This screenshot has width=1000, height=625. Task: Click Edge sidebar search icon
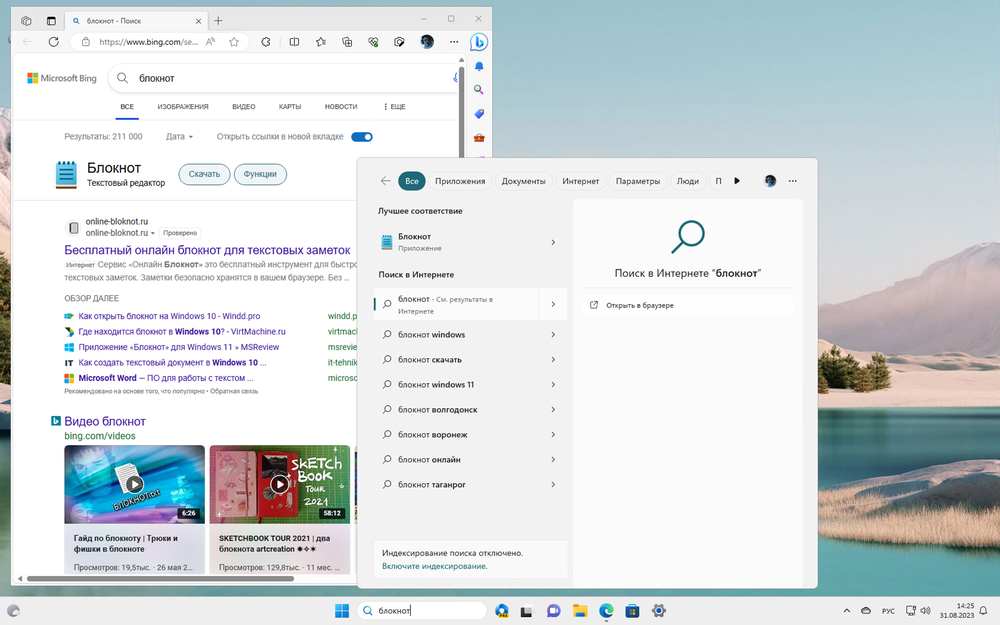click(x=479, y=90)
